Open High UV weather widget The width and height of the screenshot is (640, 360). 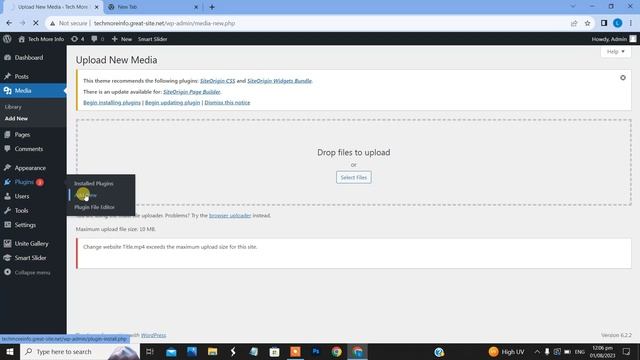(507, 351)
